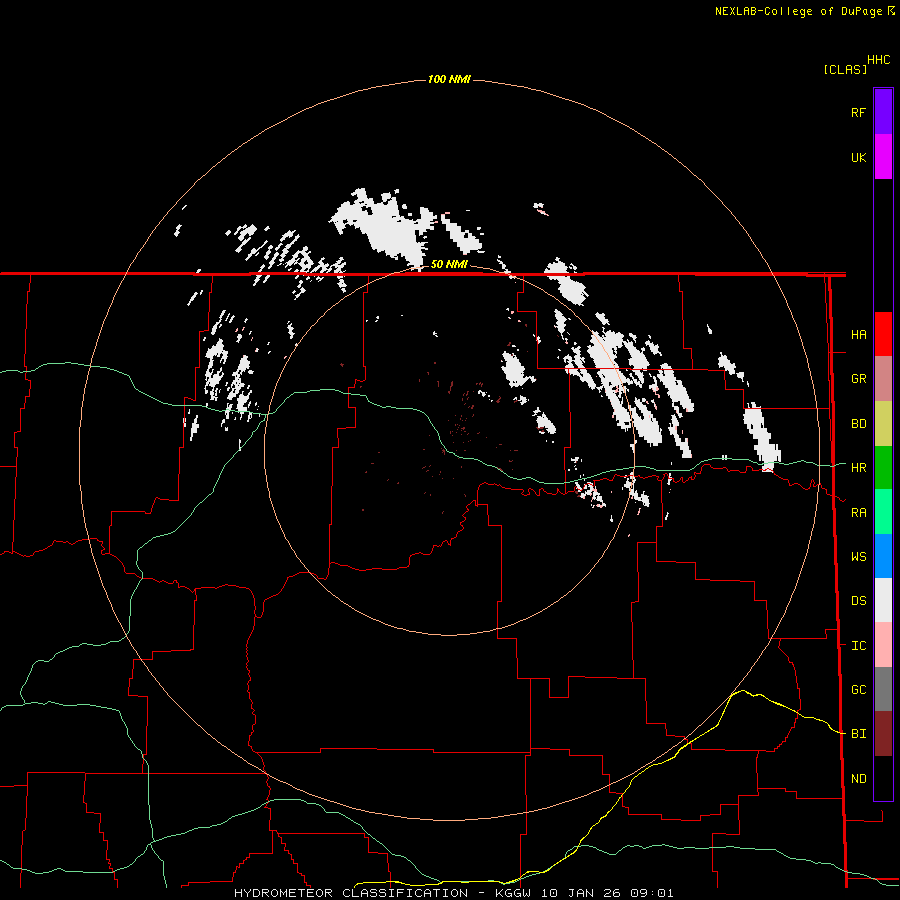Click the IC legend label

pyautogui.click(x=858, y=646)
